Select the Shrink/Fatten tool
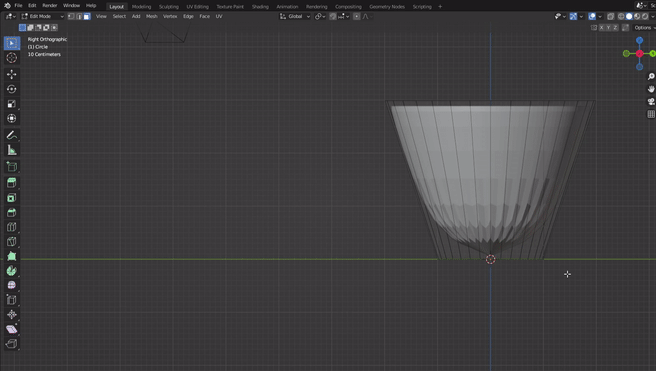Screen dimensions: 656x371 [12, 315]
